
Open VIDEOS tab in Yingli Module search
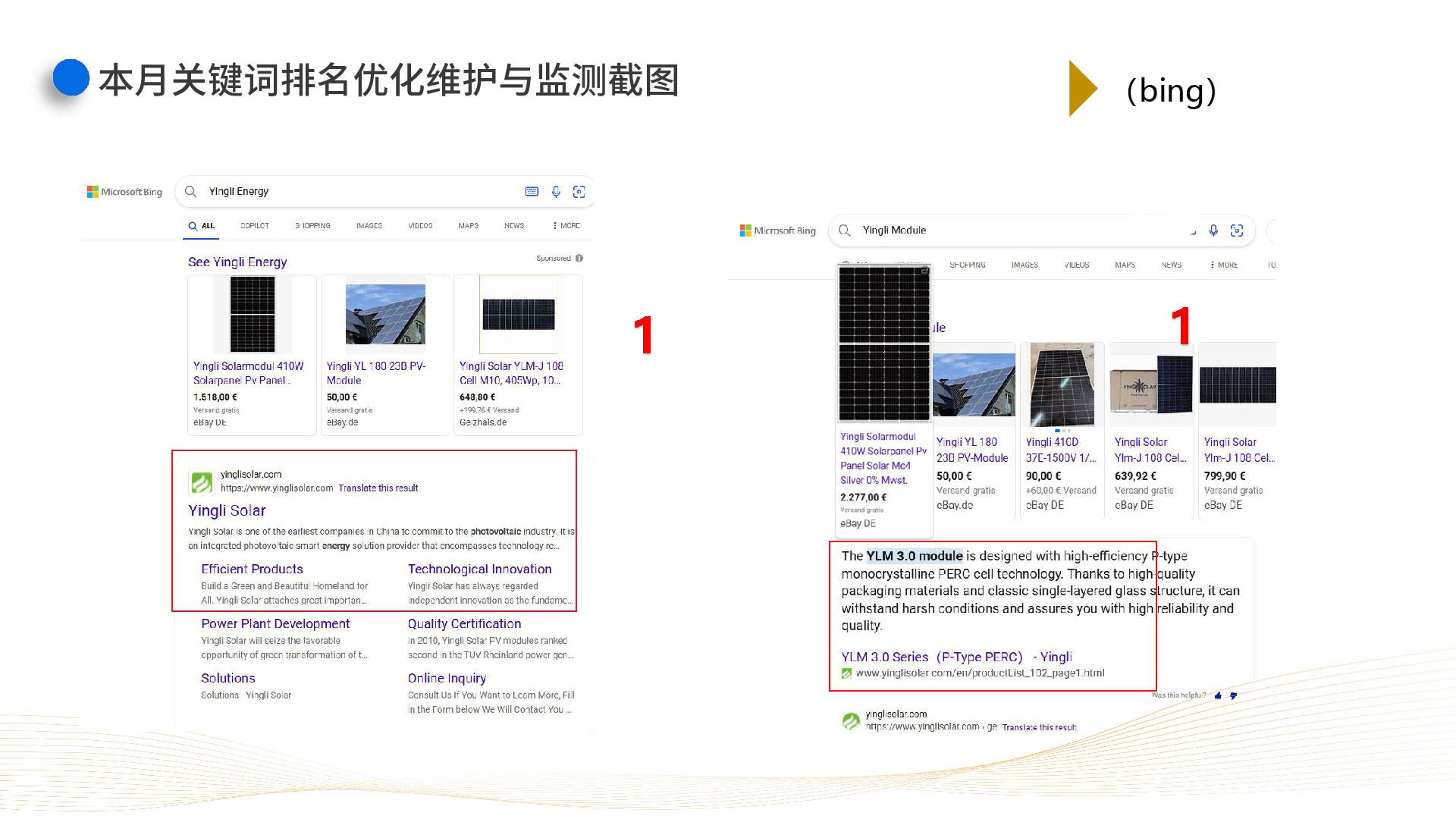[1077, 265]
